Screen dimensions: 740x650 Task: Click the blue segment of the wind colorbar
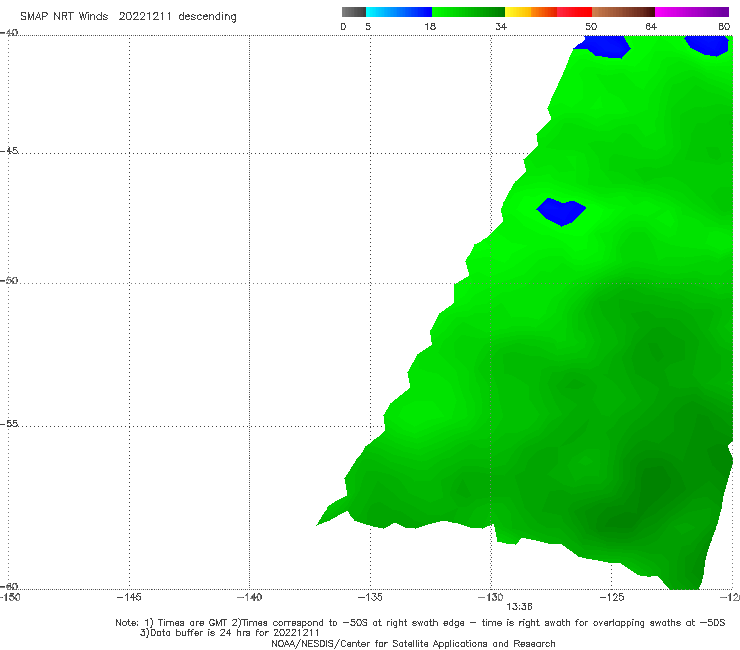[x=399, y=12]
